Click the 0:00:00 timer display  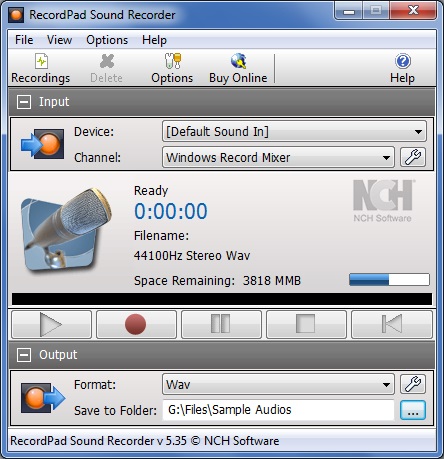point(171,211)
